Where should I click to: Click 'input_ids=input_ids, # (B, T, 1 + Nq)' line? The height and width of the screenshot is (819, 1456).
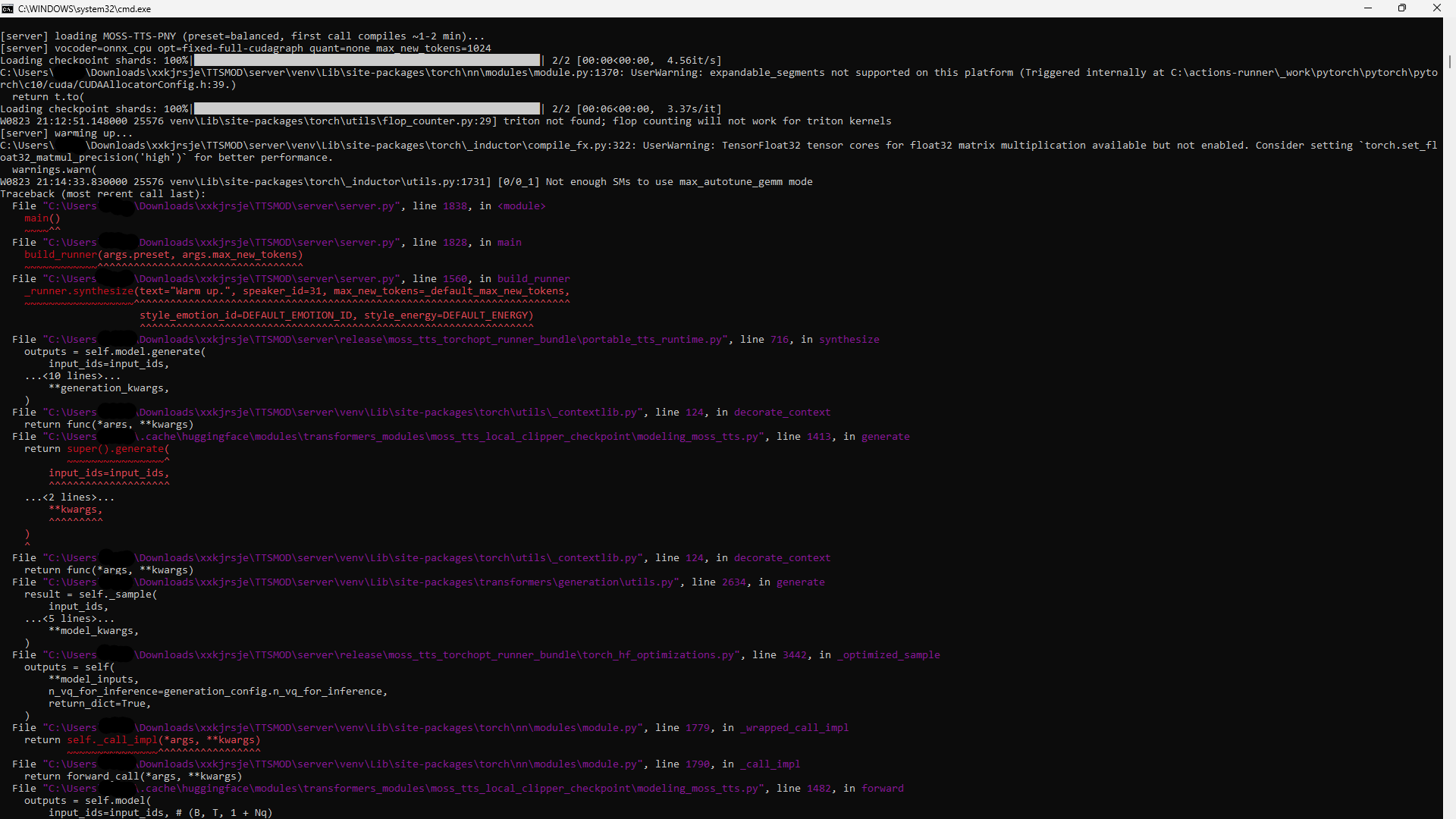point(161,813)
